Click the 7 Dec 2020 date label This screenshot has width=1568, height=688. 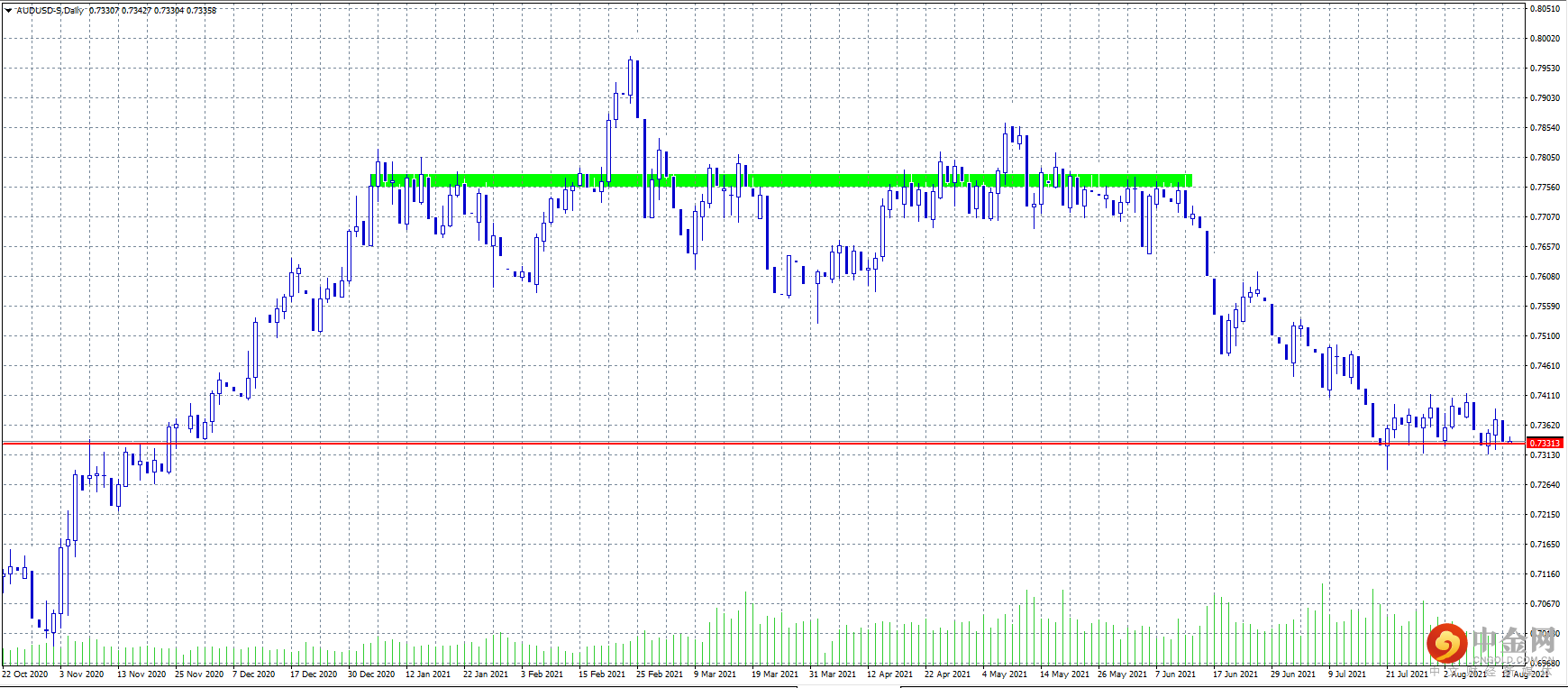point(254,674)
